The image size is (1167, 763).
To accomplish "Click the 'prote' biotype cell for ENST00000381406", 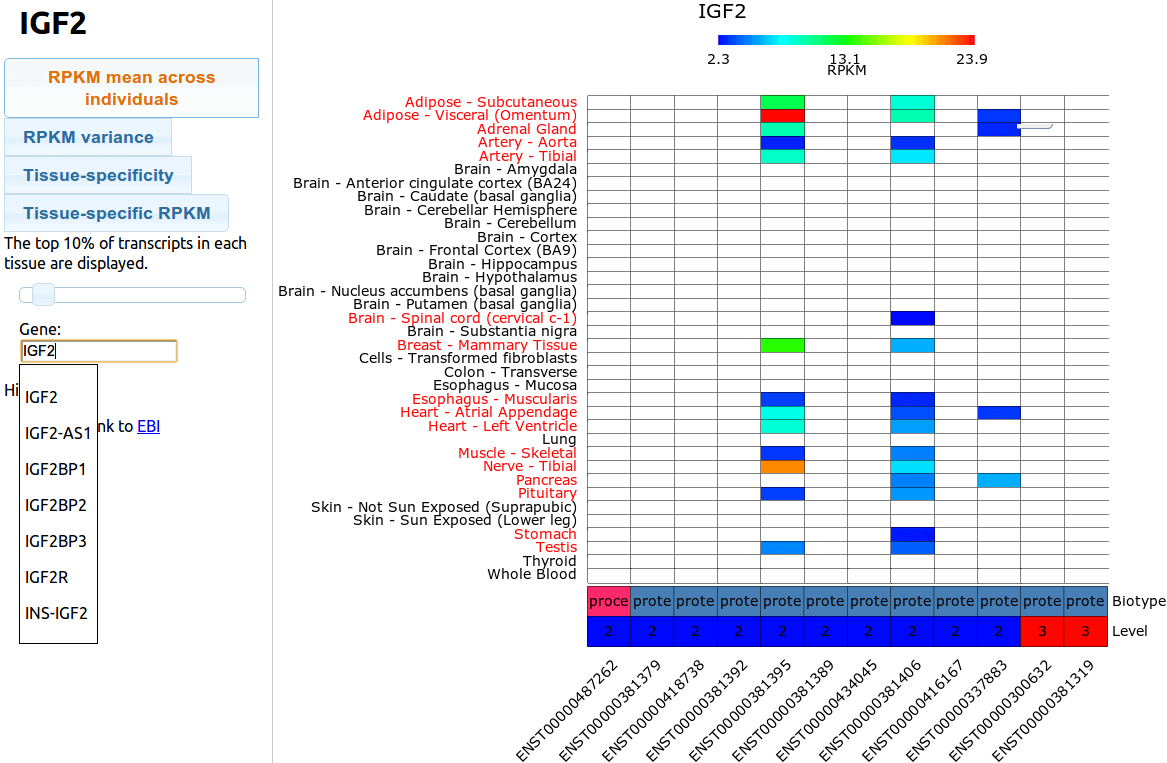I will [x=912, y=601].
